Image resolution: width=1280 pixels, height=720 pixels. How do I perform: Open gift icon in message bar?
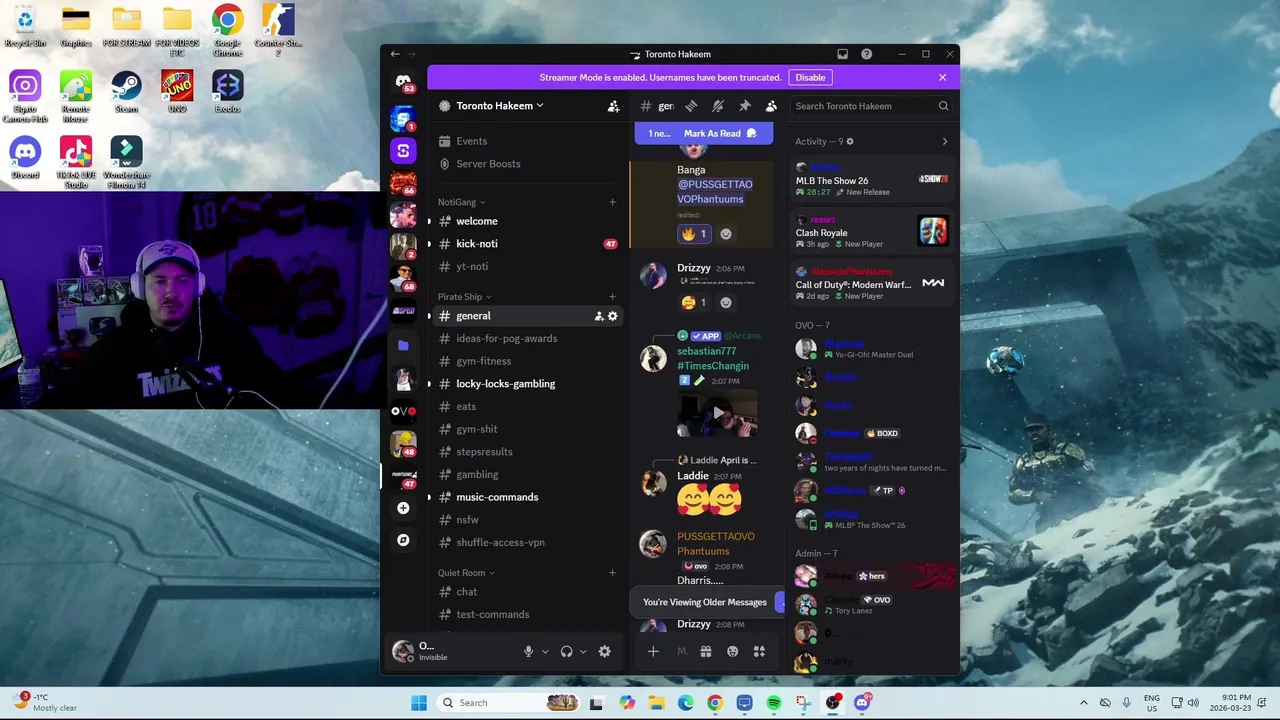click(x=706, y=651)
